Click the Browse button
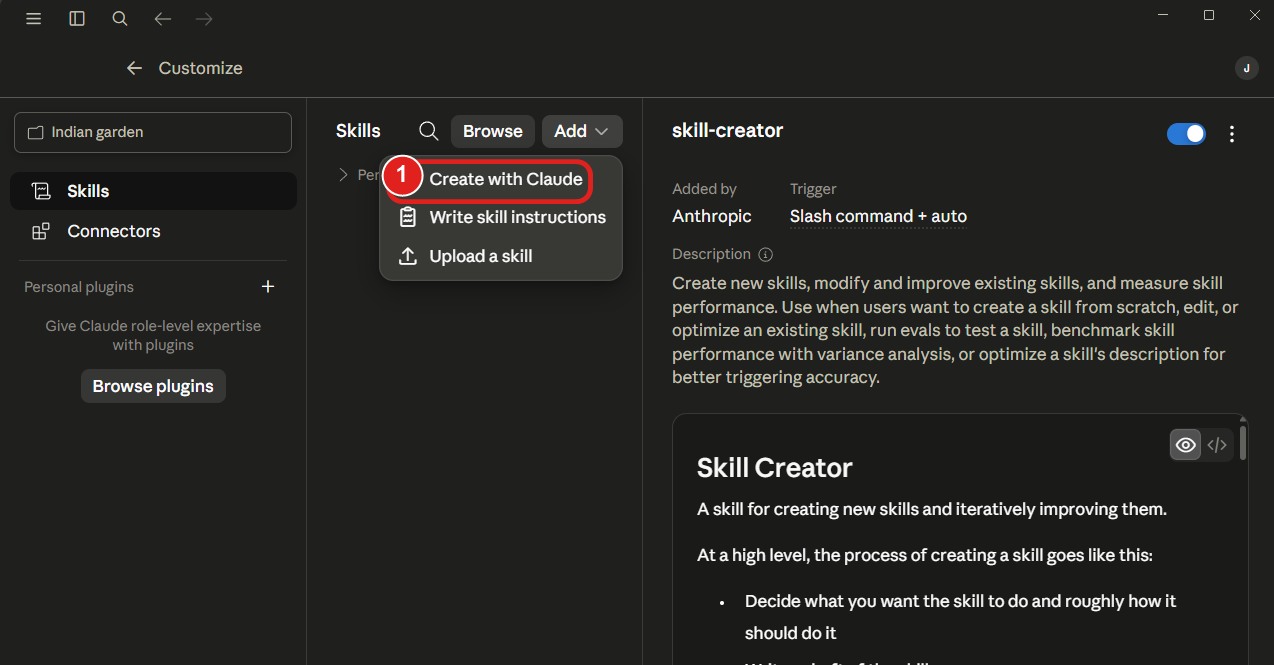Viewport: 1274px width, 665px height. click(x=493, y=131)
